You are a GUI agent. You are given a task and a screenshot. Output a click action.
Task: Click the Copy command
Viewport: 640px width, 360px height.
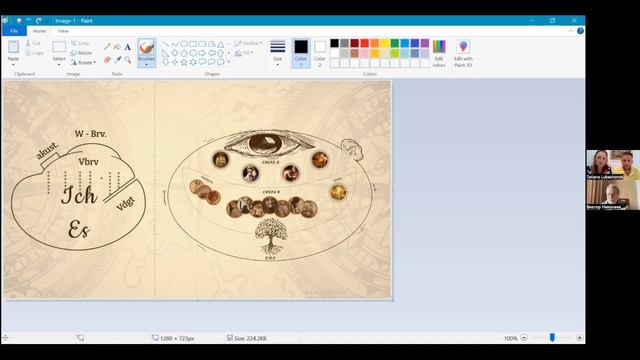34,53
